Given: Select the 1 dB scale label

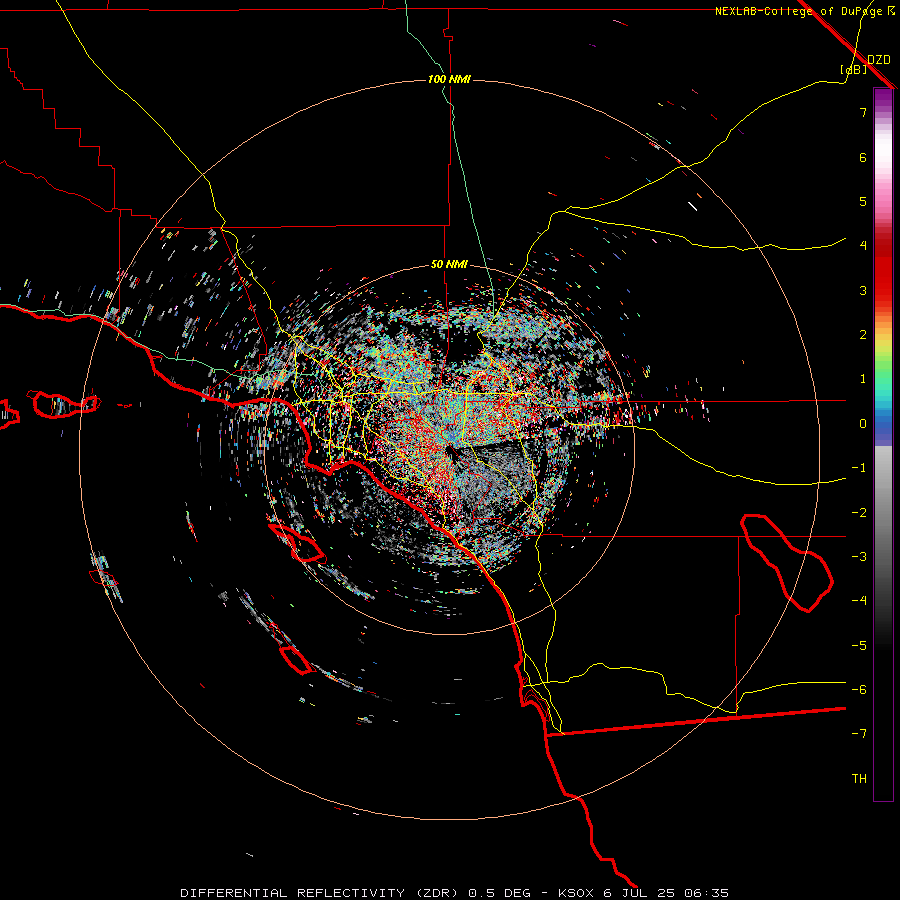Looking at the screenshot, I should click(x=863, y=379).
